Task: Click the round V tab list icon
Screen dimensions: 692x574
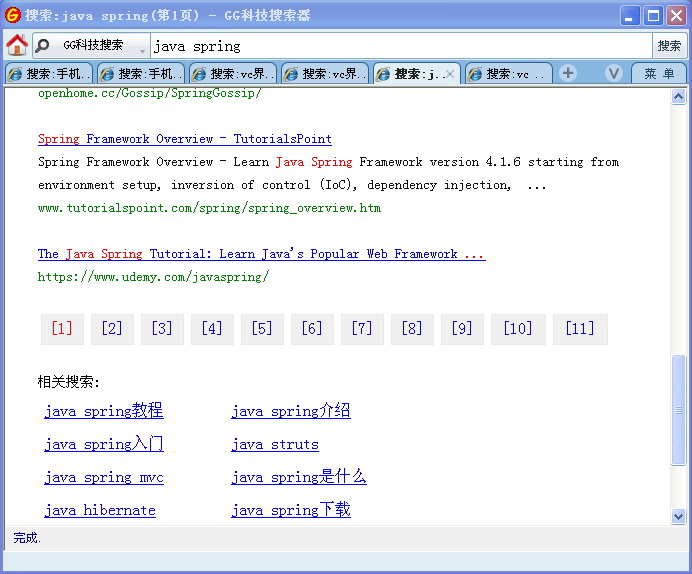Action: (615, 73)
